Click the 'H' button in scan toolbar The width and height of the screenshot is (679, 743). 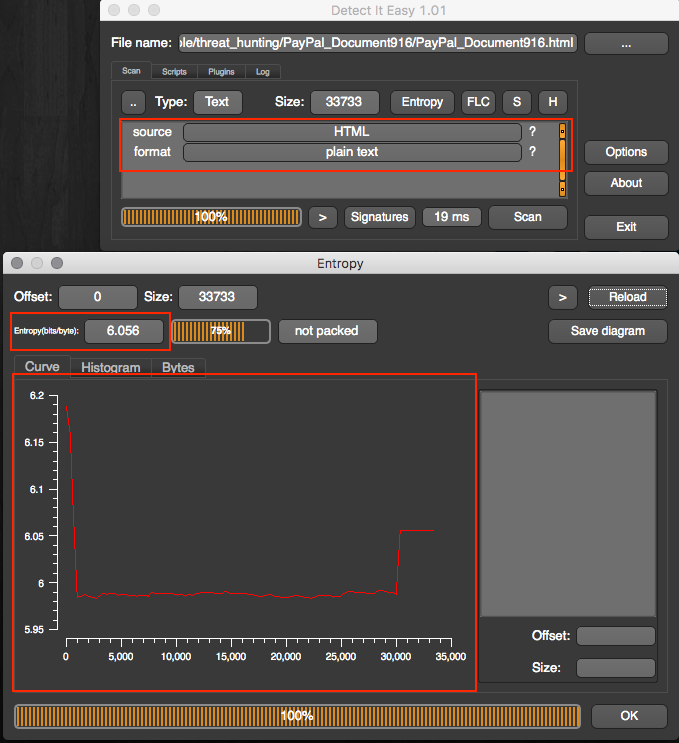click(553, 102)
